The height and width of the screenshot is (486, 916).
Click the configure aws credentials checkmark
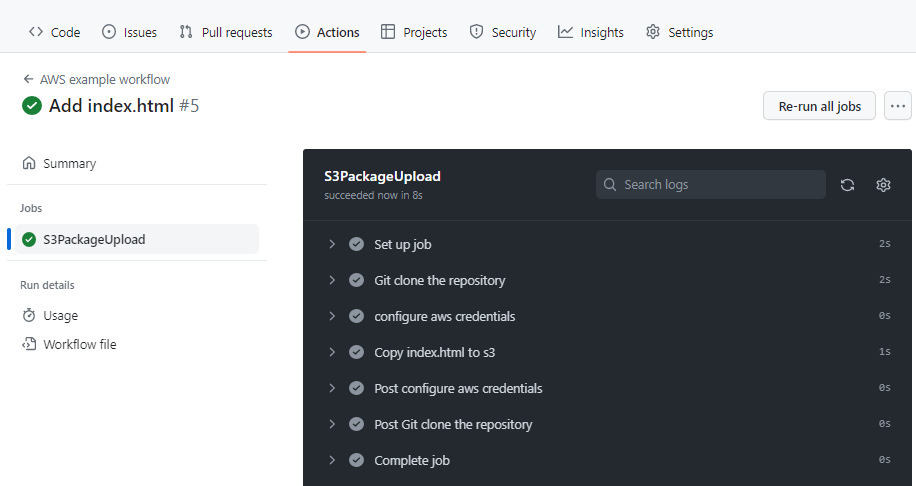click(x=356, y=316)
